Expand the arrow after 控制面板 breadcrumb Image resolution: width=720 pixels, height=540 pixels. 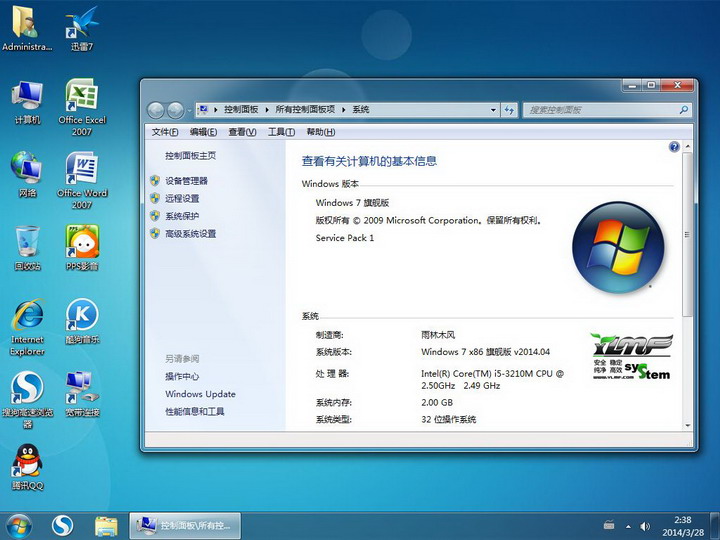tap(267, 110)
